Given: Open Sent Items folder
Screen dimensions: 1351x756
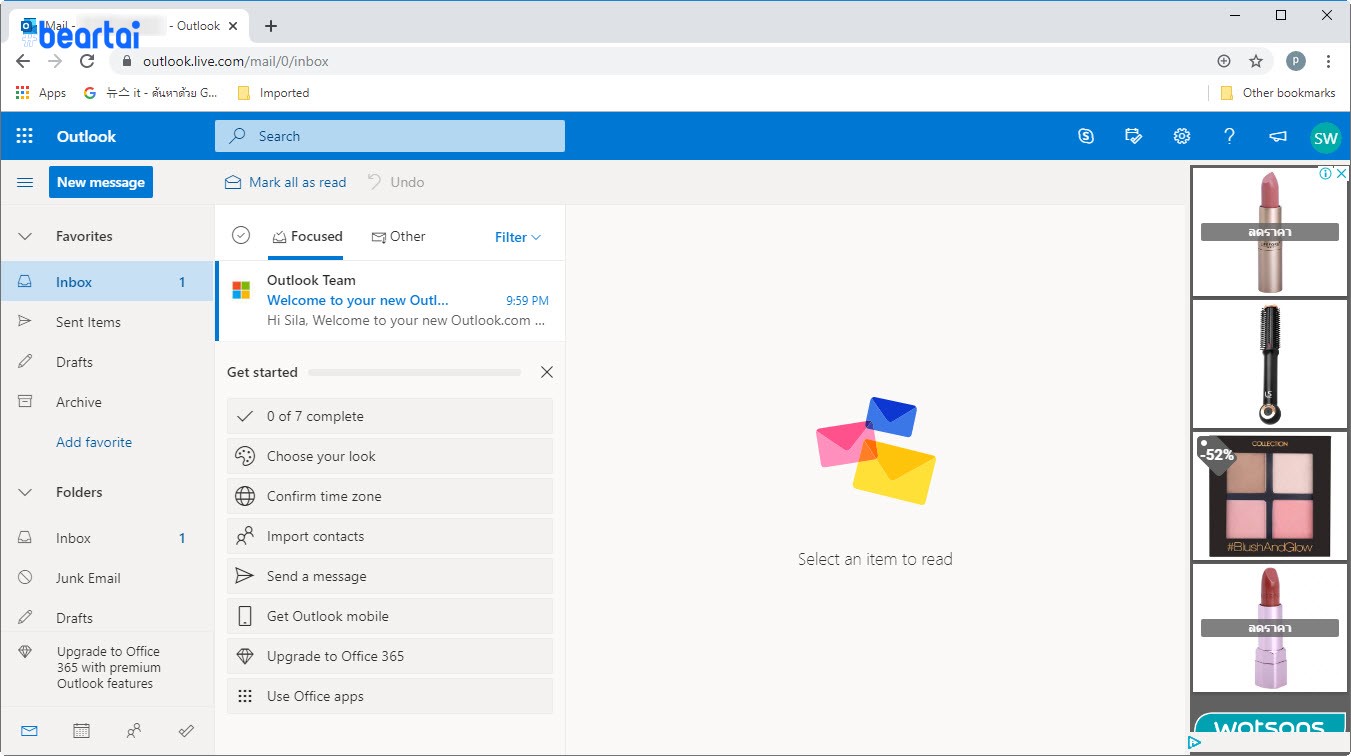Looking at the screenshot, I should (x=107, y=322).
